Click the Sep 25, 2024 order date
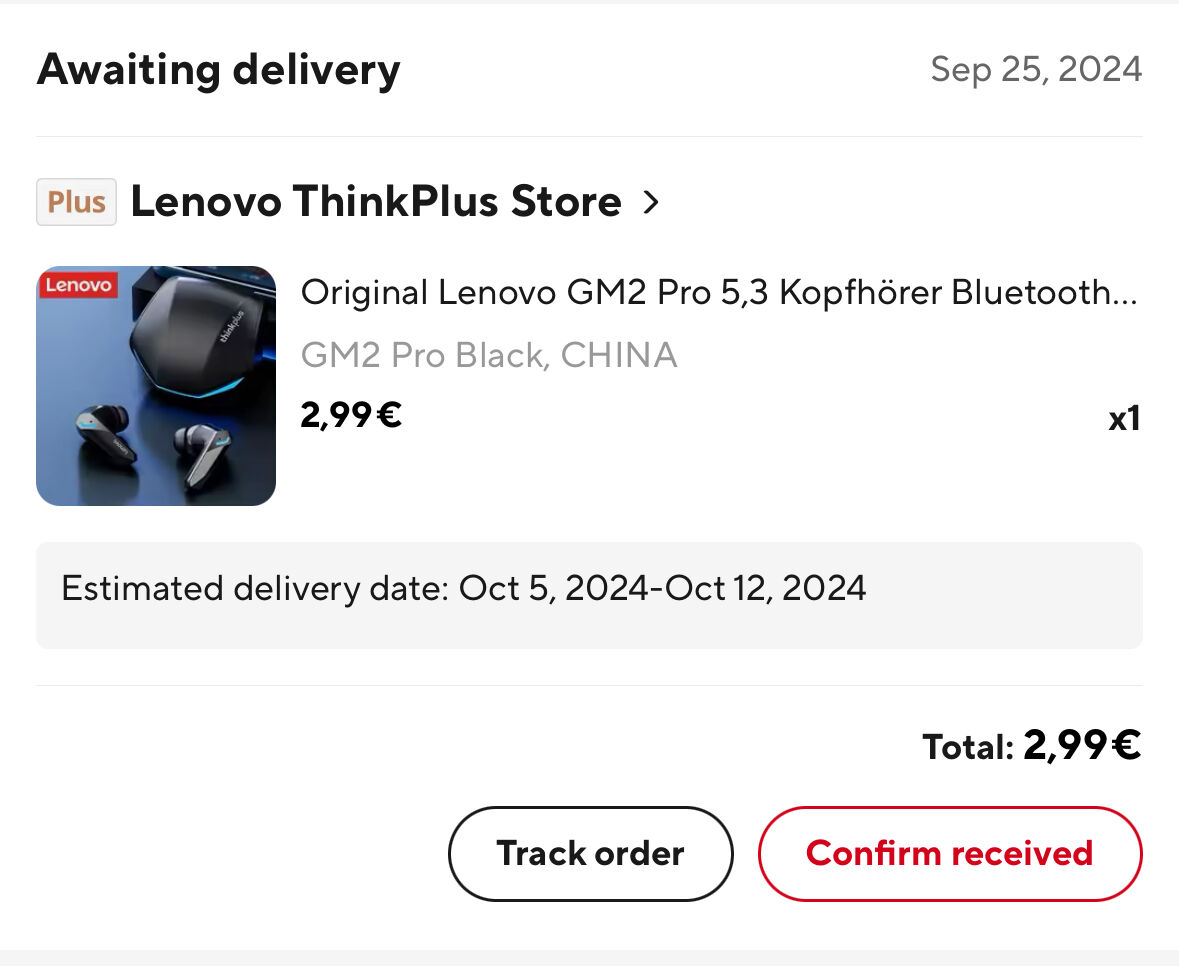1179x966 pixels. pos(1036,69)
